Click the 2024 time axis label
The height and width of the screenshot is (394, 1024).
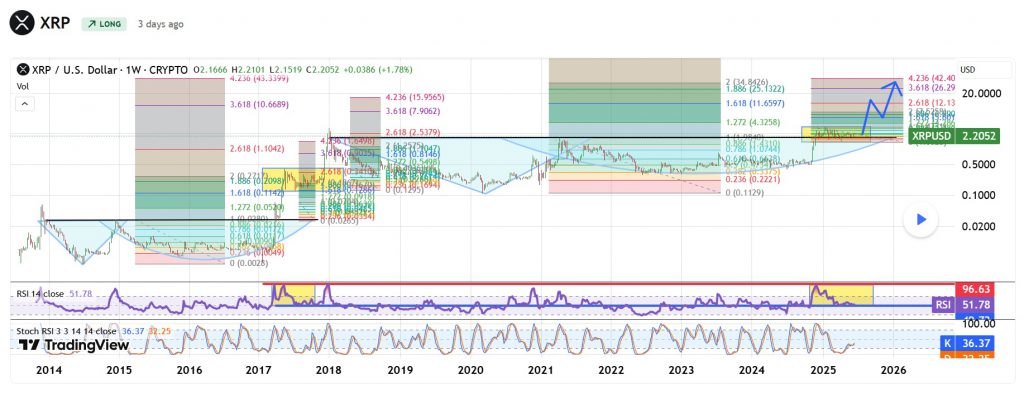752,370
